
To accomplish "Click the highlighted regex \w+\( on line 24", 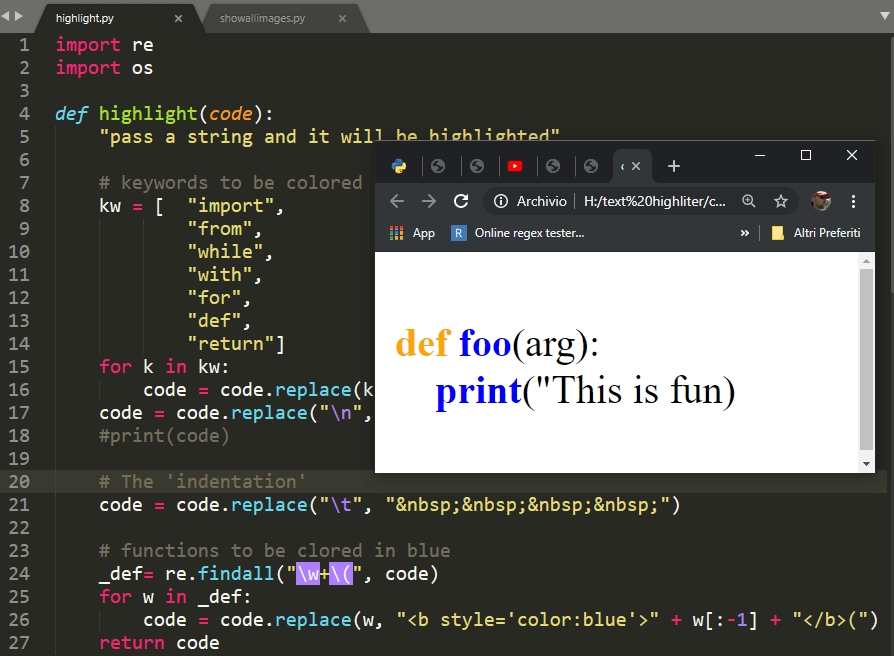I will 324,574.
